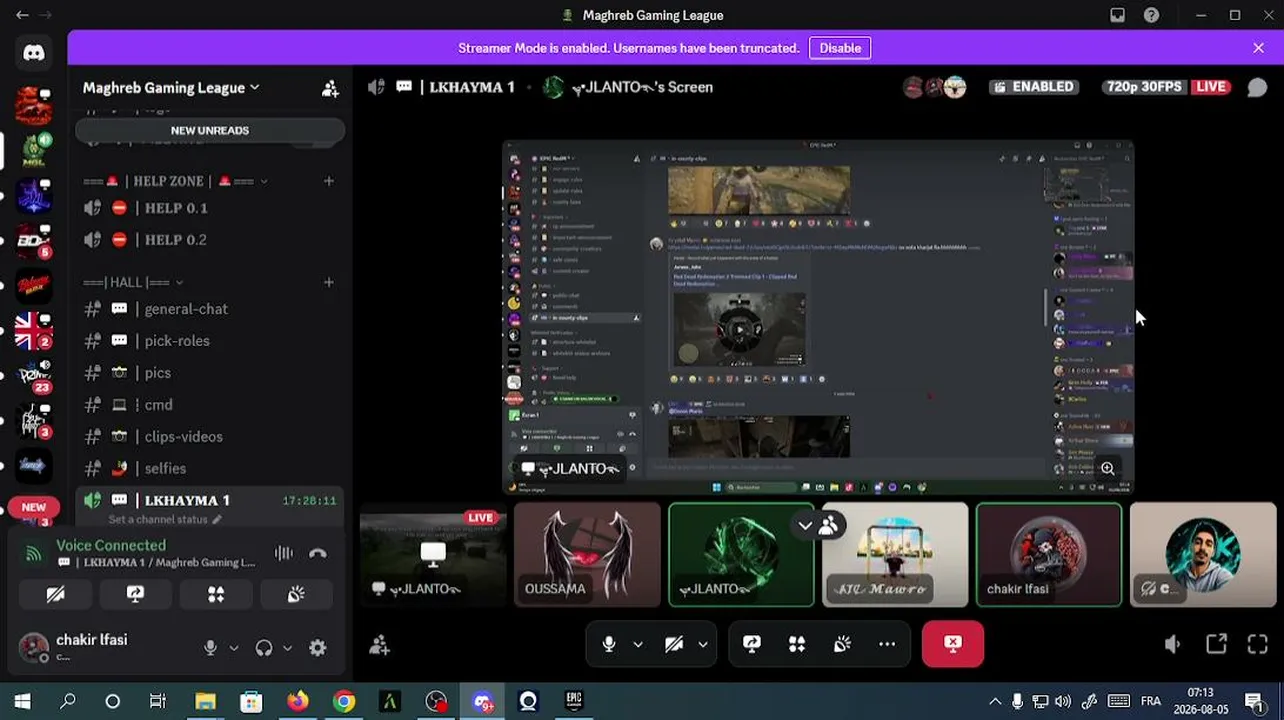The height and width of the screenshot is (720, 1284).
Task: Open JLANTO's LIVE stream thumbnail
Action: click(x=433, y=555)
